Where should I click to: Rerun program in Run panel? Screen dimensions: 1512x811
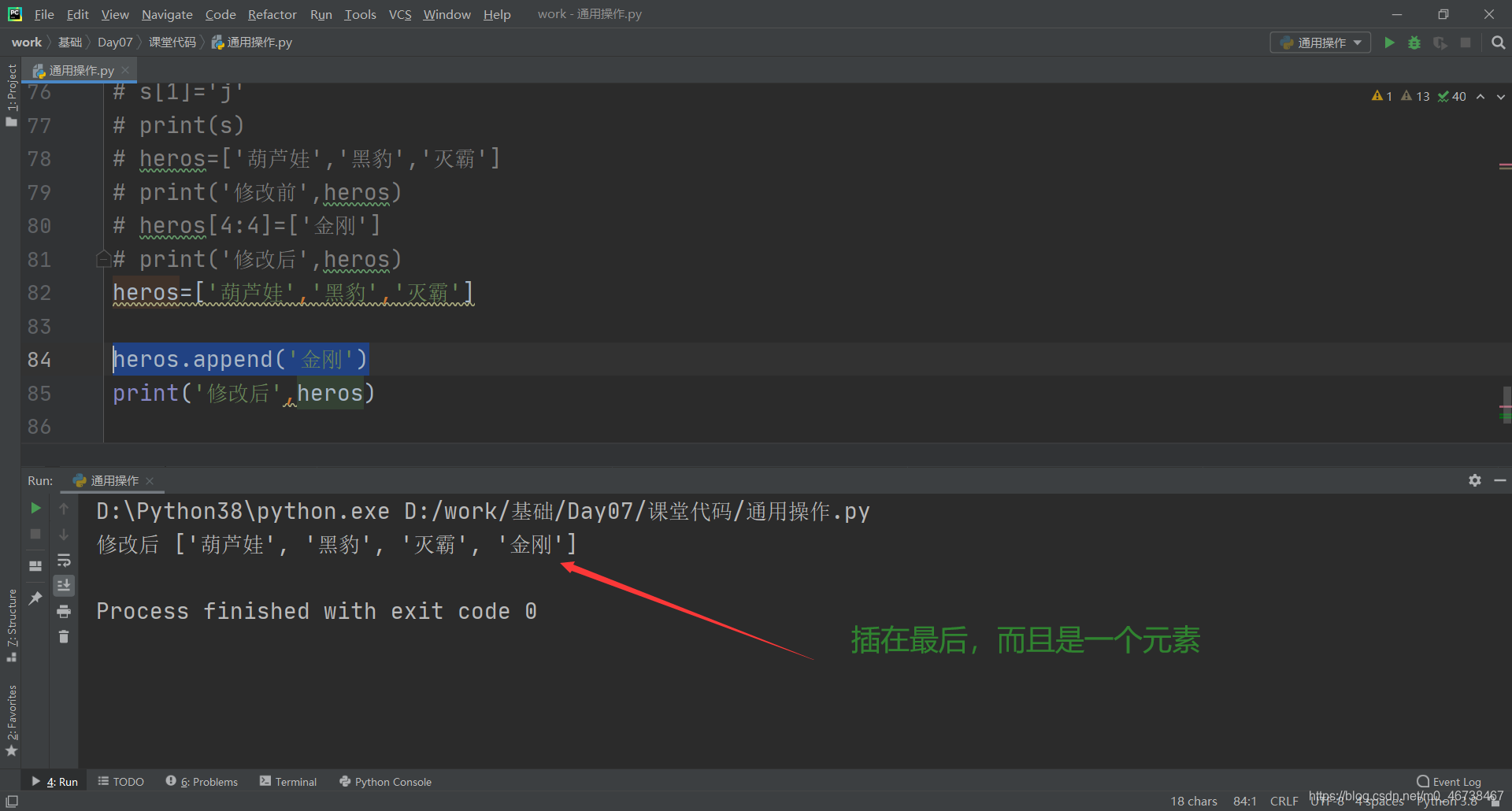click(x=35, y=509)
